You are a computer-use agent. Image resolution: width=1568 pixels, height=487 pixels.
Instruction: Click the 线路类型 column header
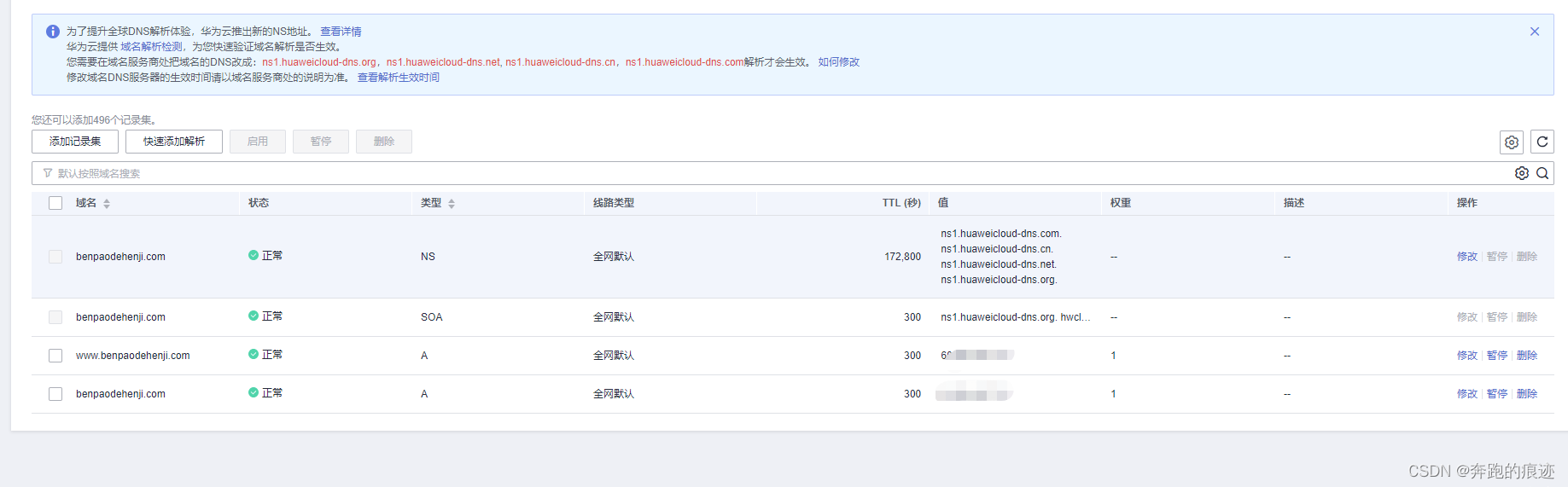(614, 203)
